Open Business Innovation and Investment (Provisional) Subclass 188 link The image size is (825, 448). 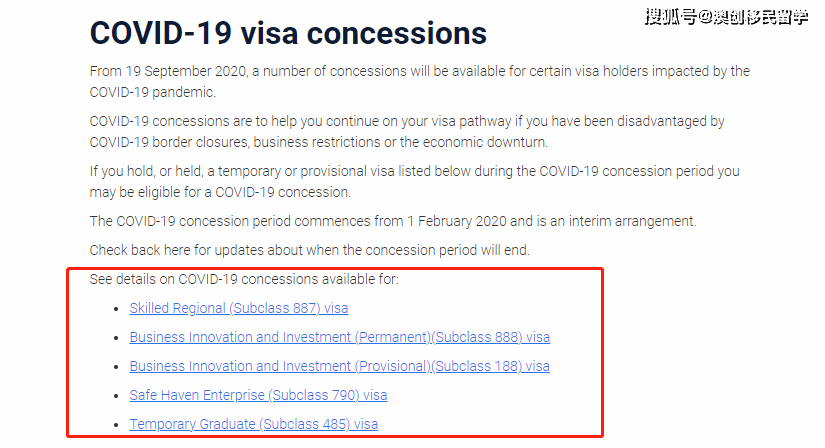340,366
